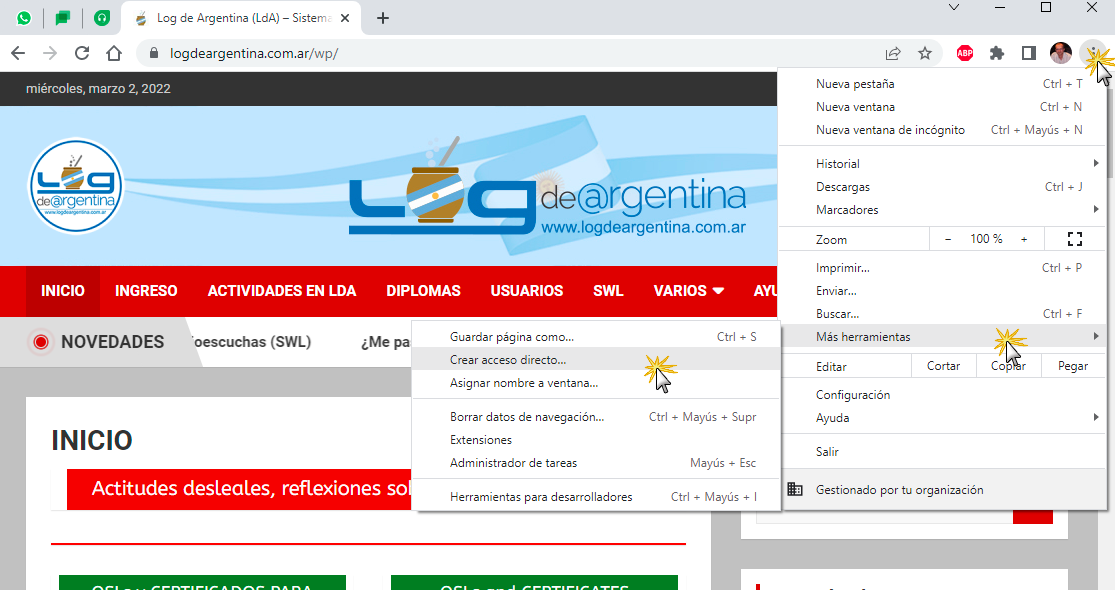Select Crear acceso directo...

(x=596, y=360)
